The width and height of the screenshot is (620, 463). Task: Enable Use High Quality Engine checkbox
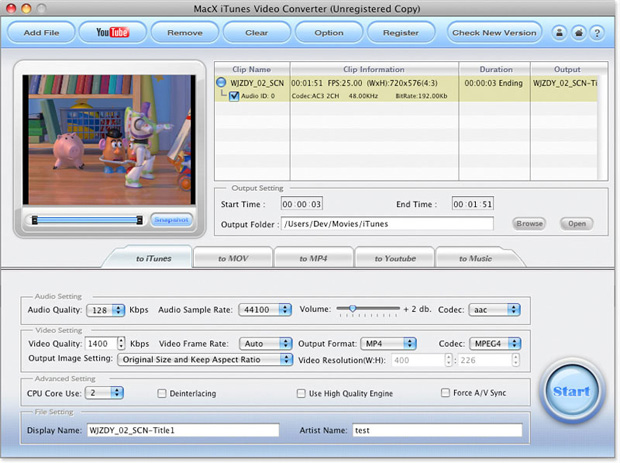[301, 393]
